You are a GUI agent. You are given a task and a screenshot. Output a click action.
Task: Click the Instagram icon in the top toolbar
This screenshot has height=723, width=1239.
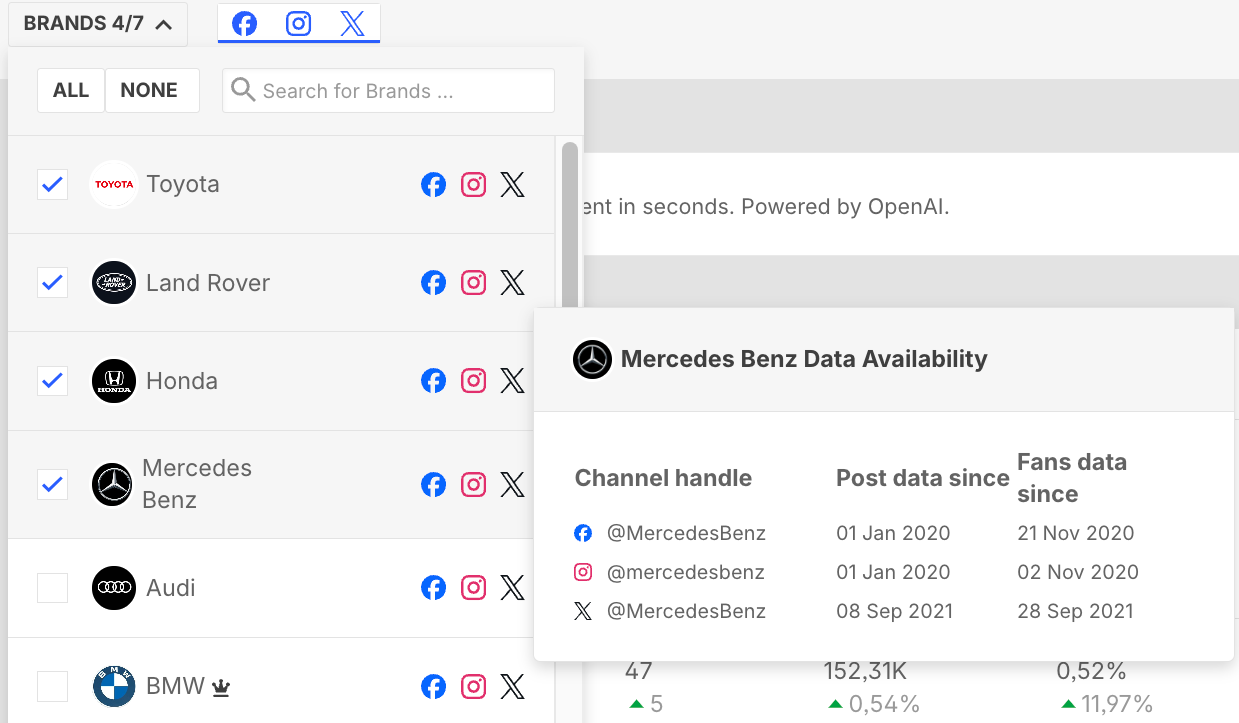(298, 23)
